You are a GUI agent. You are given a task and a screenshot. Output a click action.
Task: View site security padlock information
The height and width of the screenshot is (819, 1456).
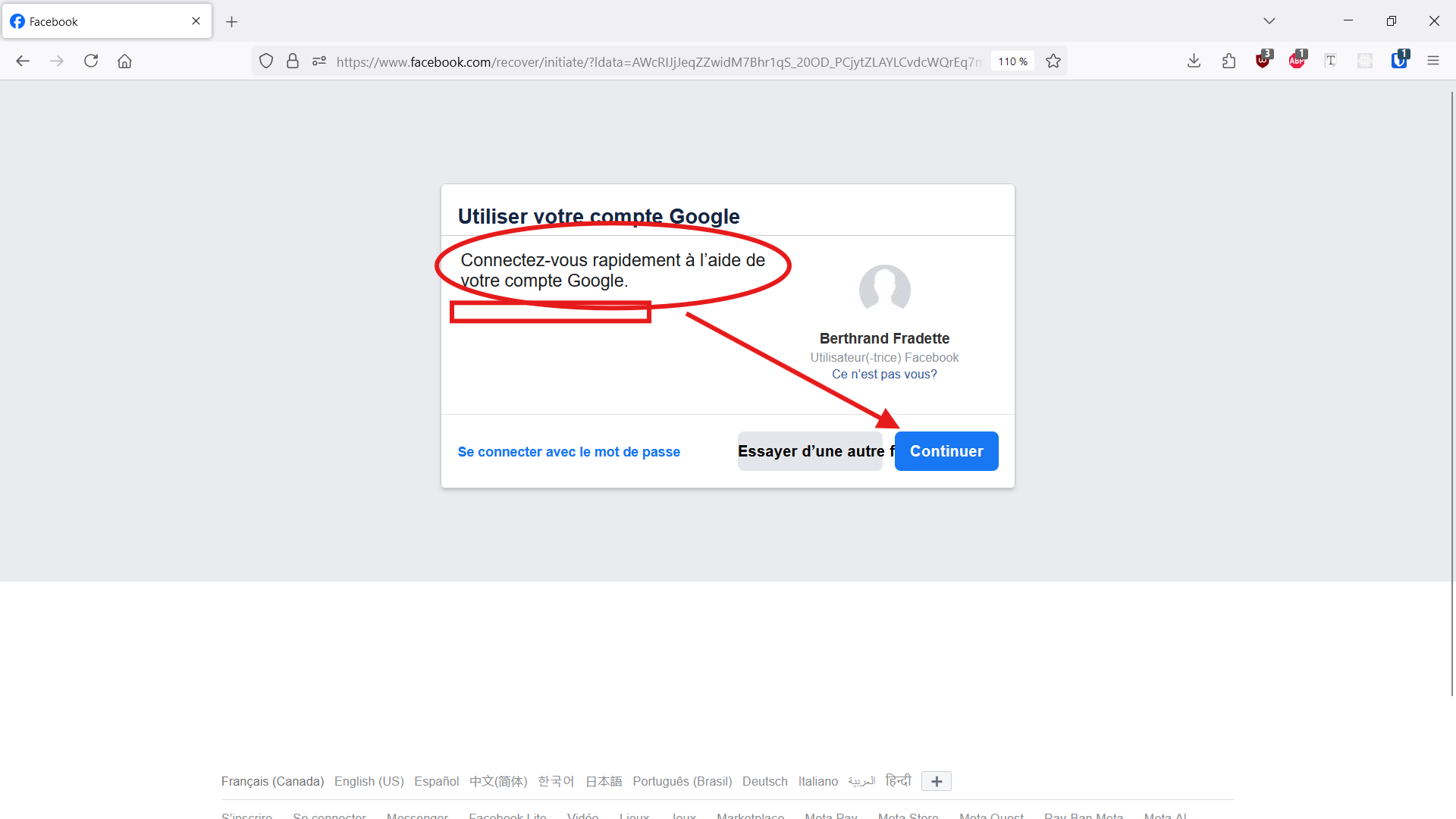click(x=293, y=61)
